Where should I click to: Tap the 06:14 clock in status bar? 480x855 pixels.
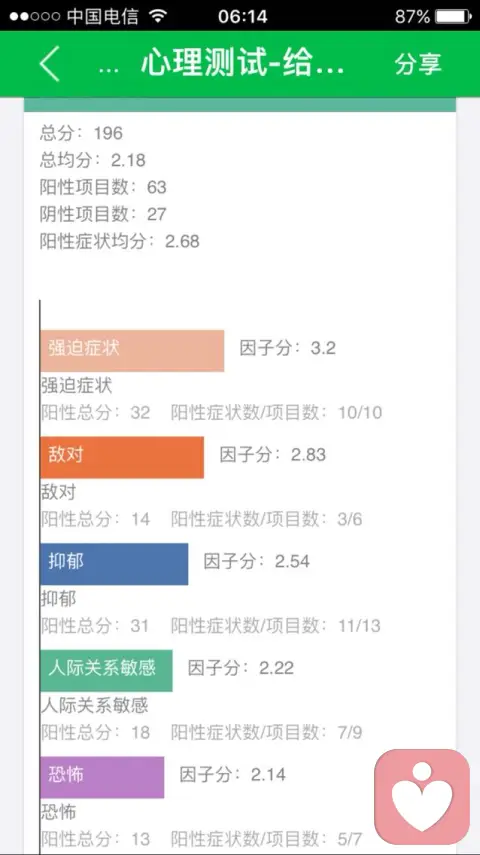click(x=242, y=16)
